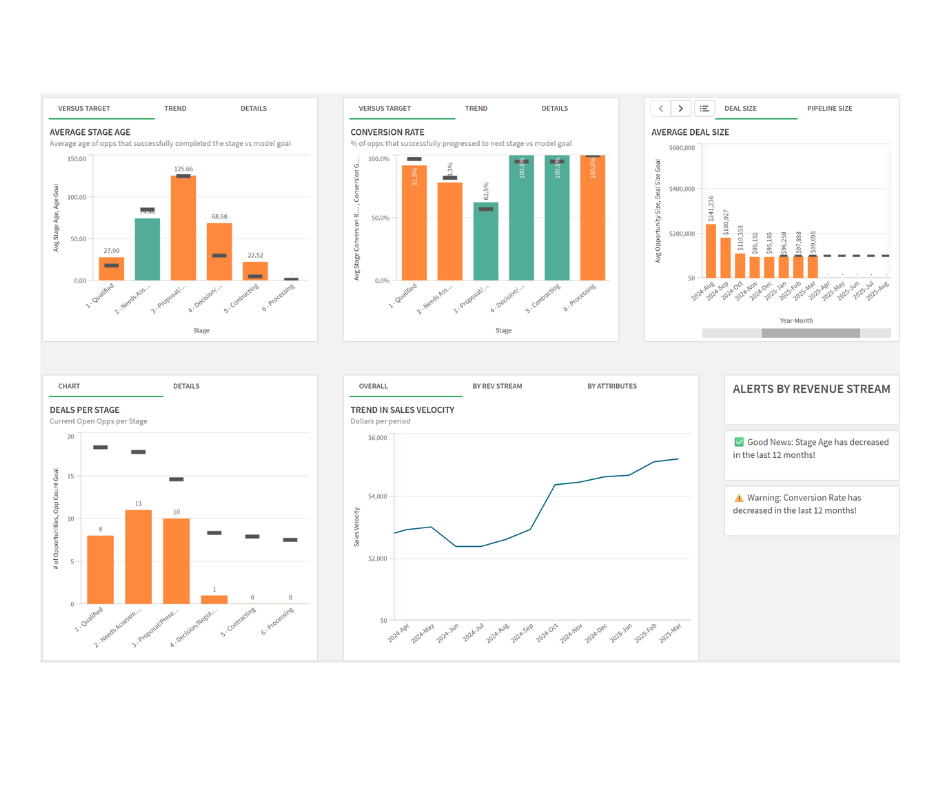Viewport: 940px width, 788px height.
Task: Click the orange warning triangle icon
Action: pyautogui.click(x=738, y=497)
